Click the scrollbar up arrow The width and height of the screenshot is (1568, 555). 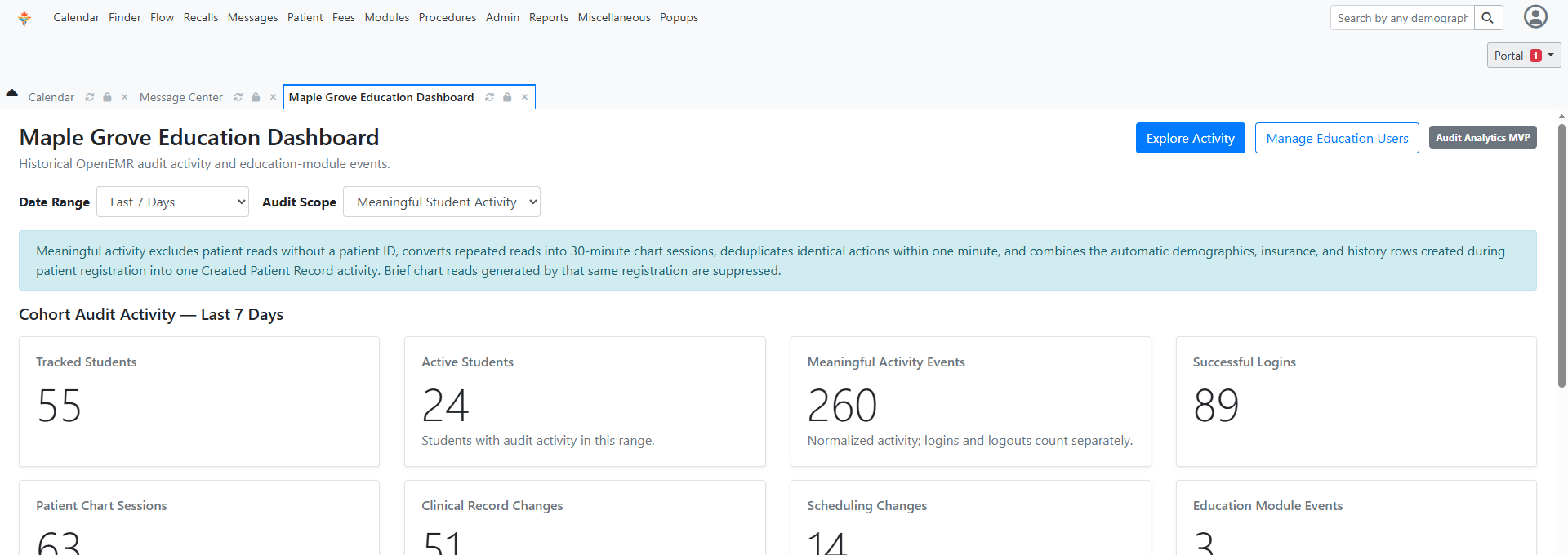(1561, 117)
